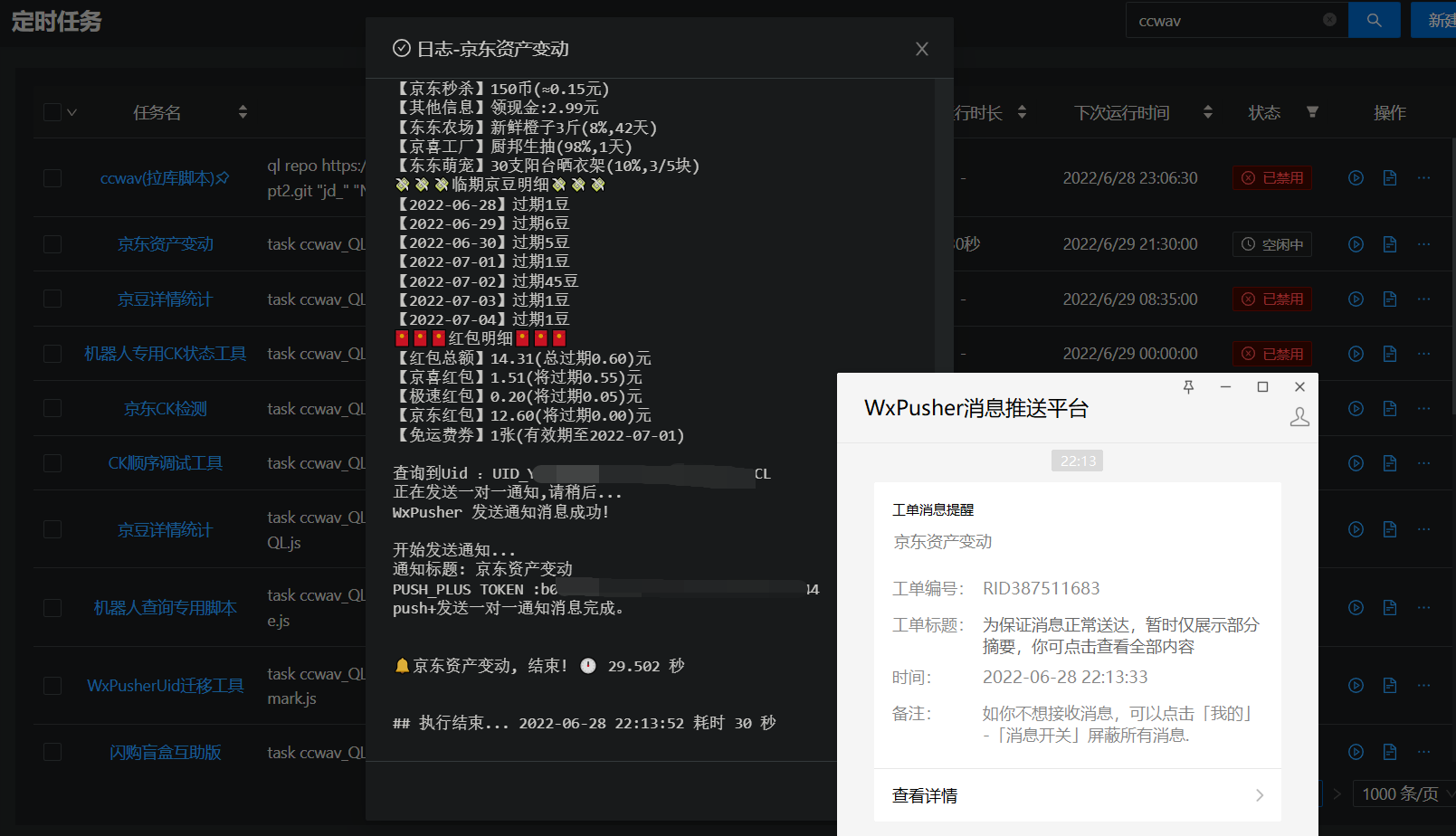Open 查看详情 in WxPusher message

(1077, 795)
